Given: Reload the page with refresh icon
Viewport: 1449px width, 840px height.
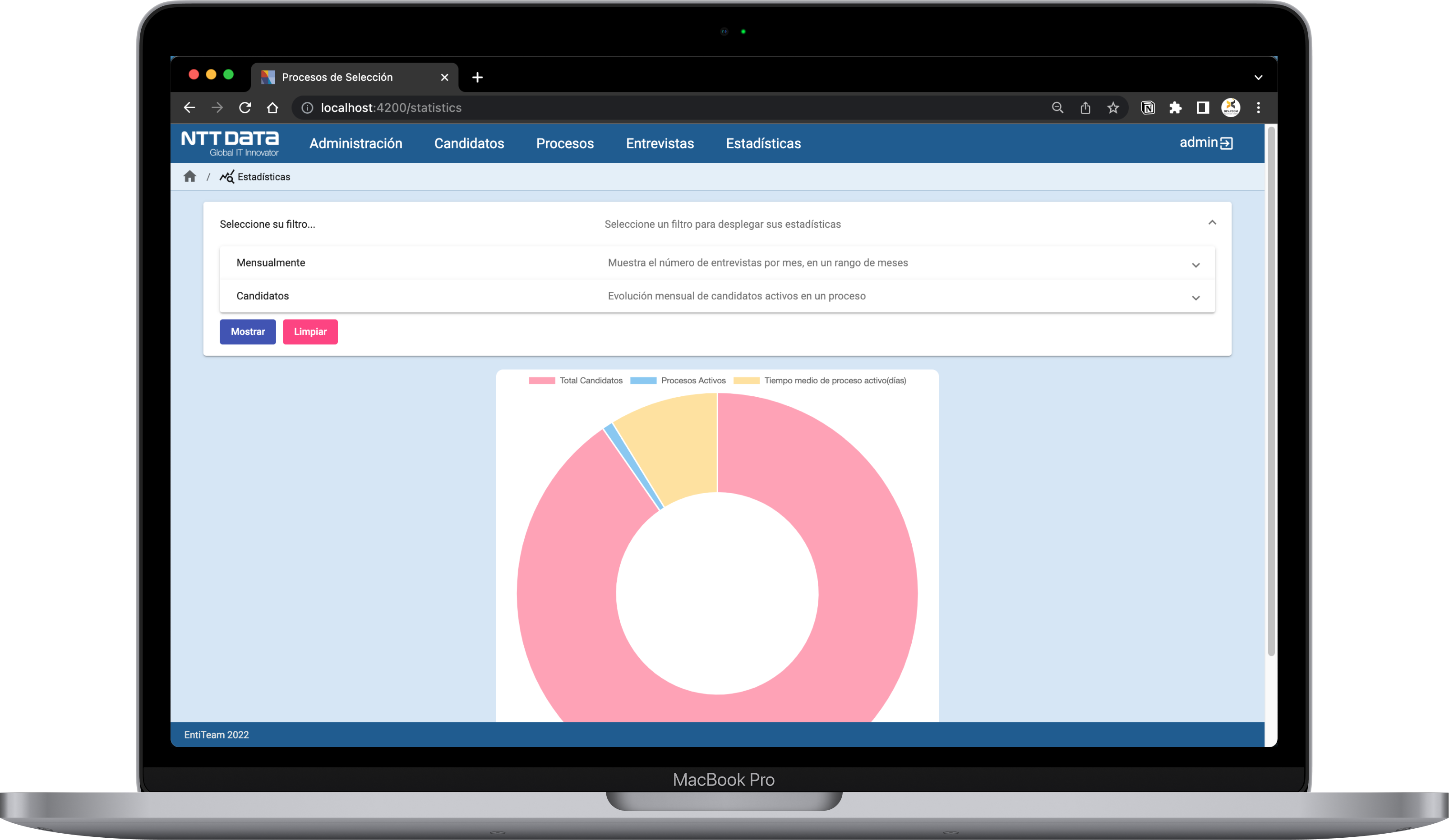Looking at the screenshot, I should 245,108.
